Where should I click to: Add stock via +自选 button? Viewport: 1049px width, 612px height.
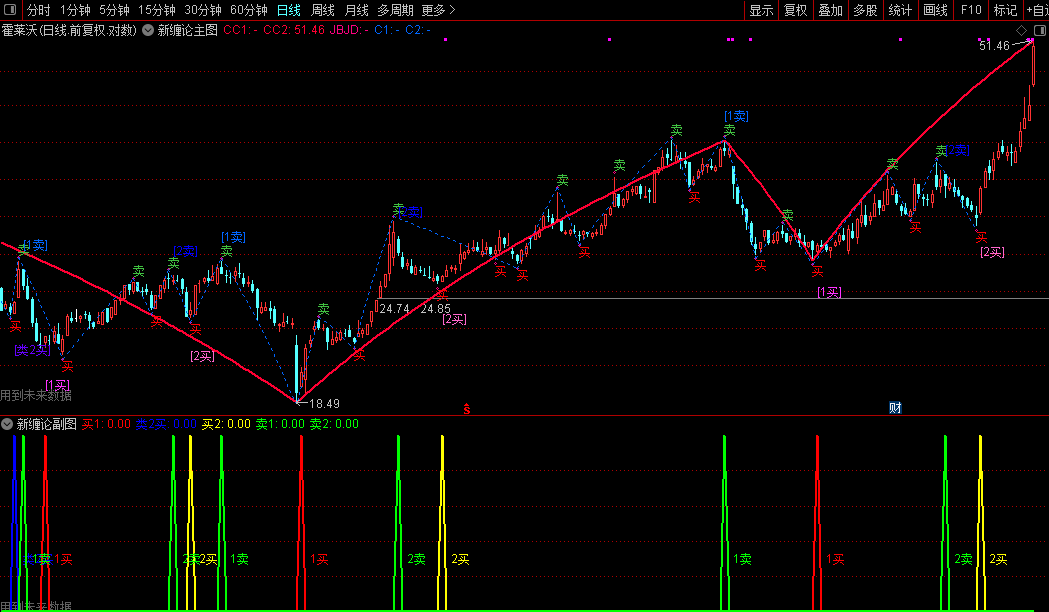(1036, 10)
